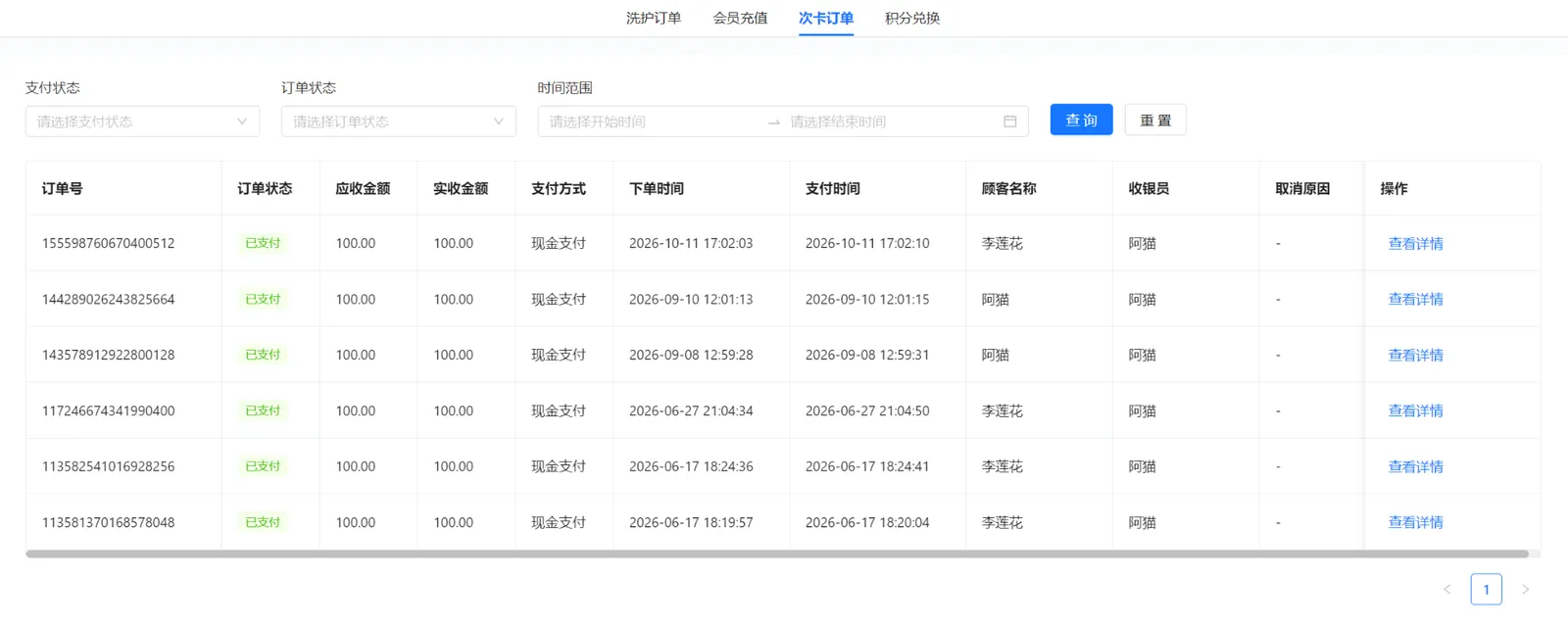Screen dimensions: 1568x626
Task: Click customer 李莲花 in the 2026-10-11 row
Action: [1002, 243]
